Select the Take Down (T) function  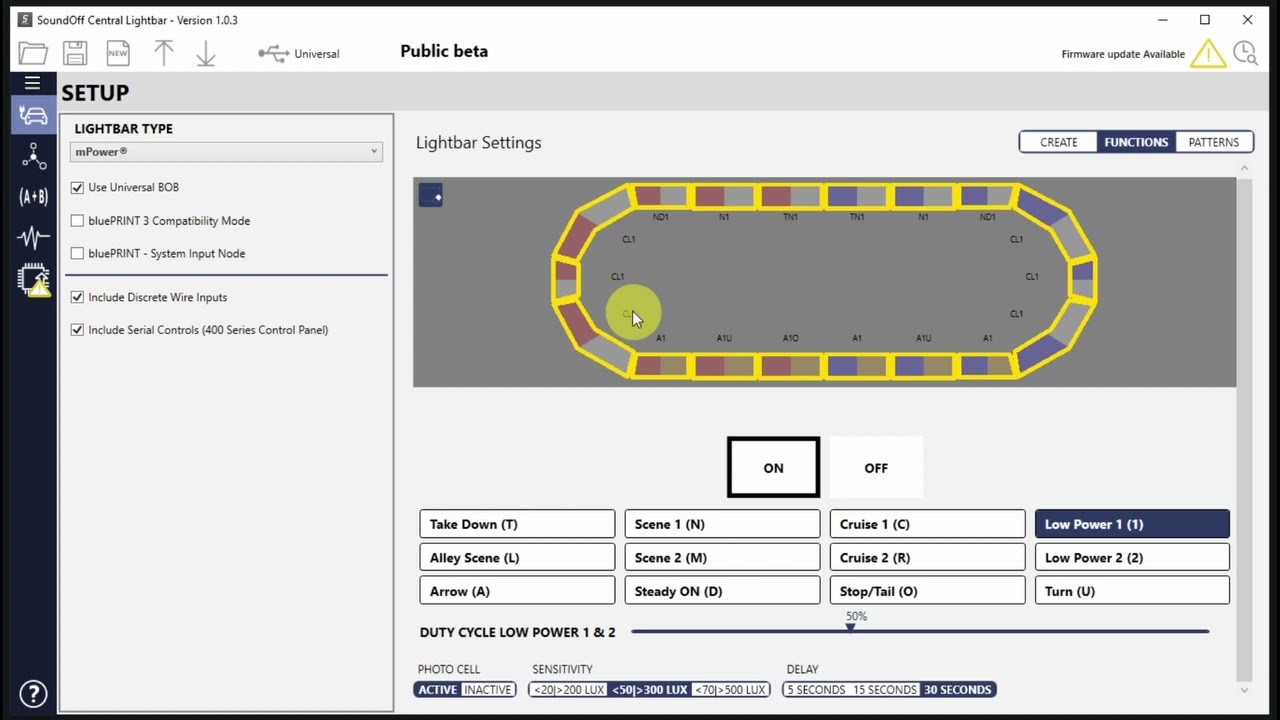coord(517,524)
